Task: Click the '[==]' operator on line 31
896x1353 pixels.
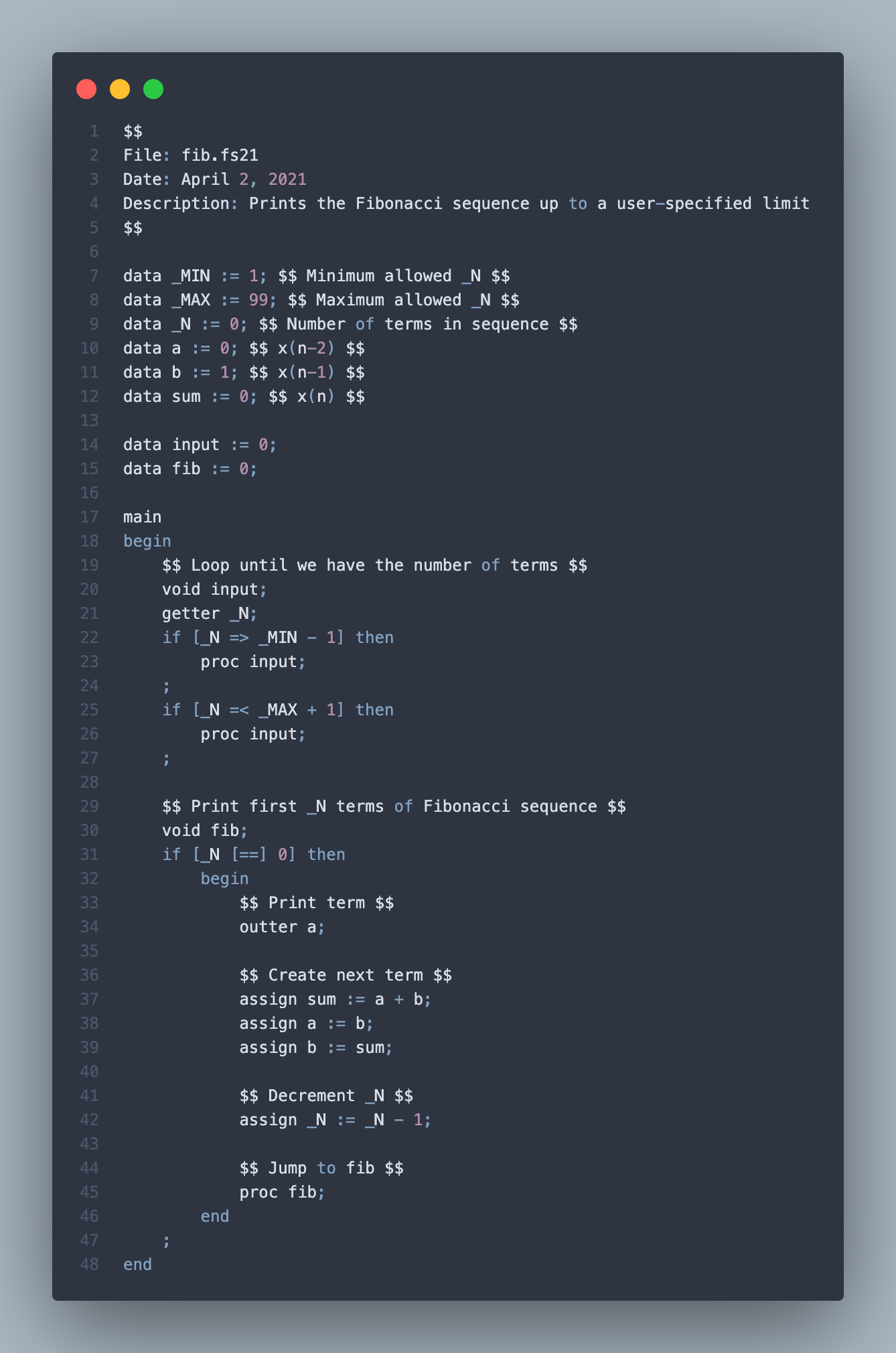Action: pyautogui.click(x=249, y=855)
